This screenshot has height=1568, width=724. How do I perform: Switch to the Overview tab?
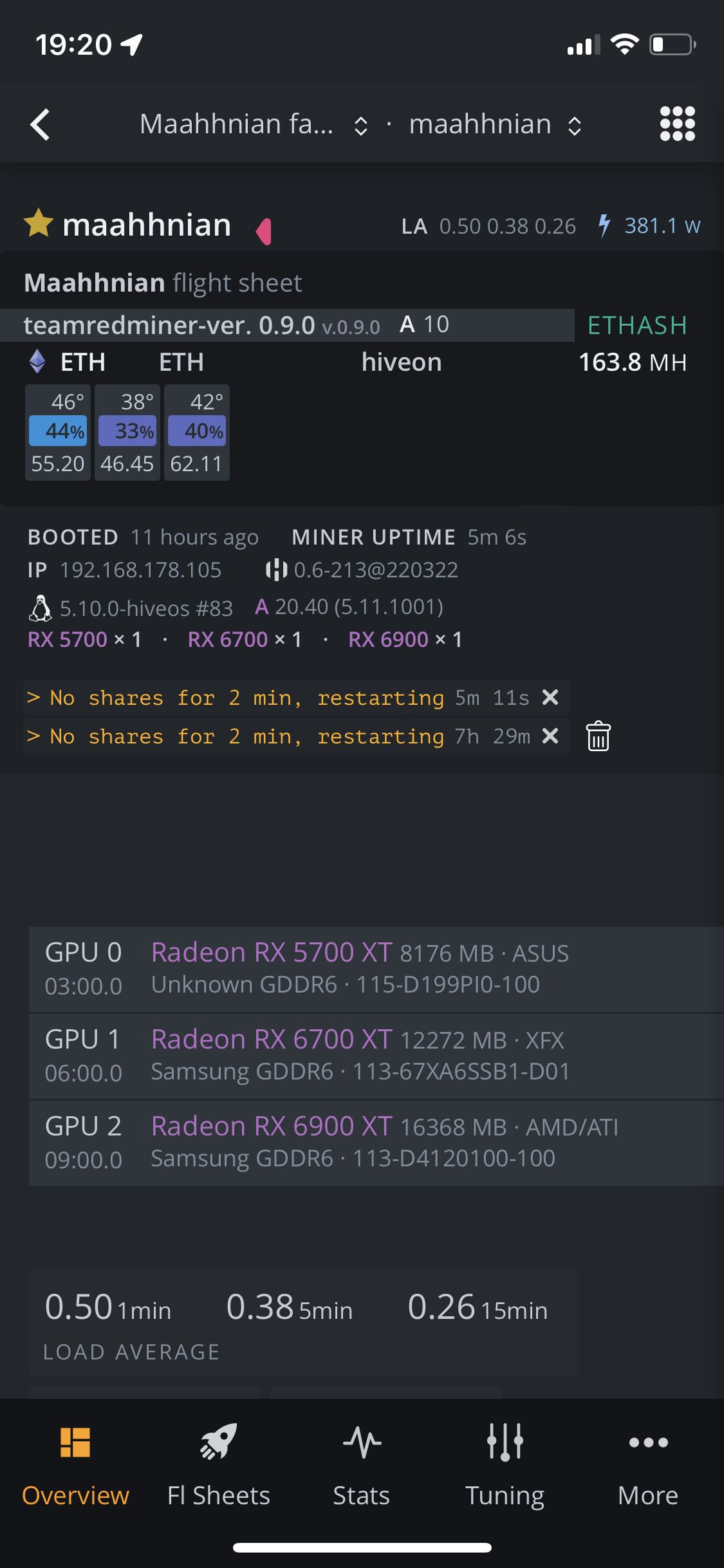point(75,1466)
